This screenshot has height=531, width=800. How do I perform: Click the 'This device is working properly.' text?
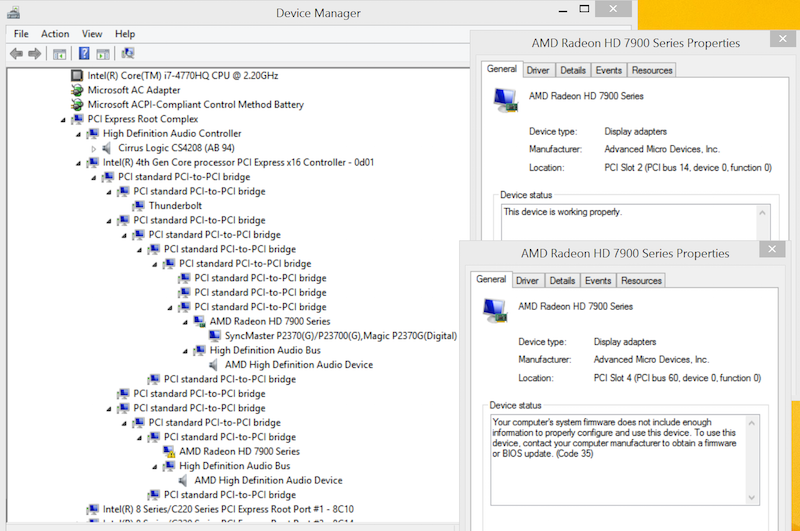pyautogui.click(x=563, y=212)
